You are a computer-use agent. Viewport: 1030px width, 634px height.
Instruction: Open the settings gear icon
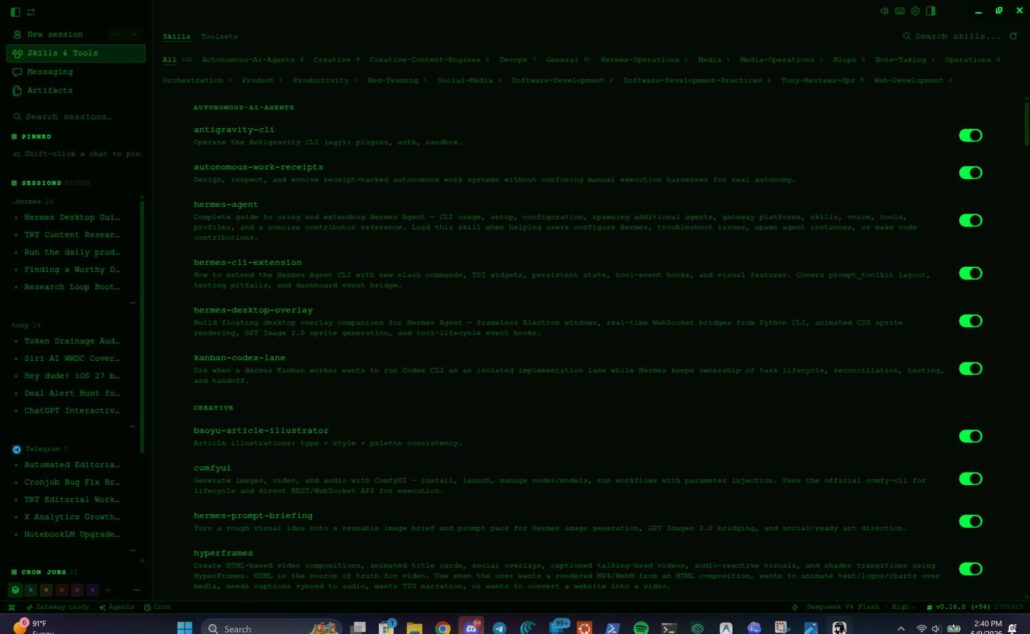tap(915, 11)
